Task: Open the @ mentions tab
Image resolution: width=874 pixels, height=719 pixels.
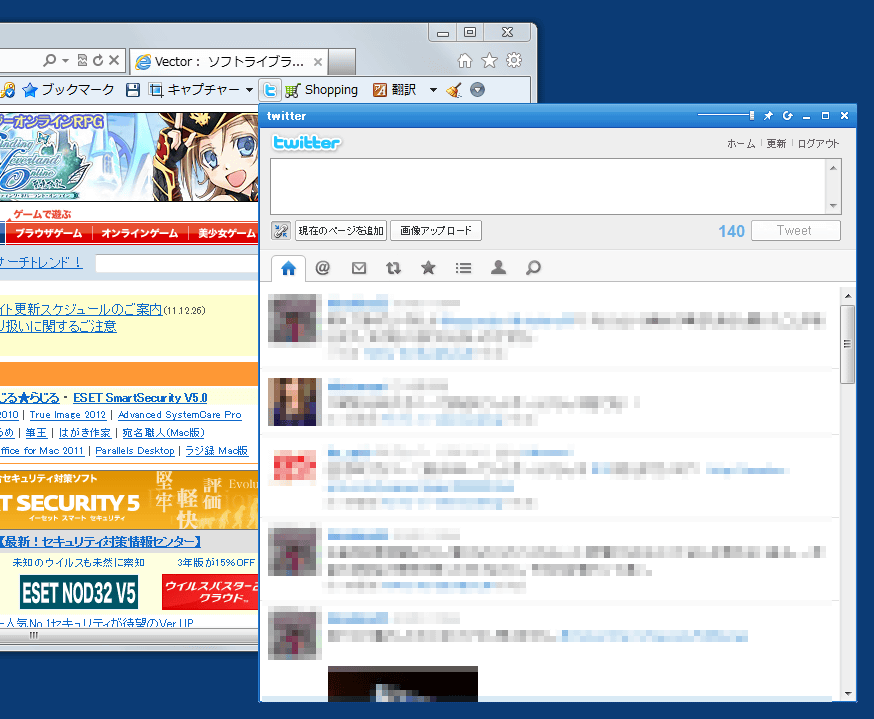Action: pos(323,268)
